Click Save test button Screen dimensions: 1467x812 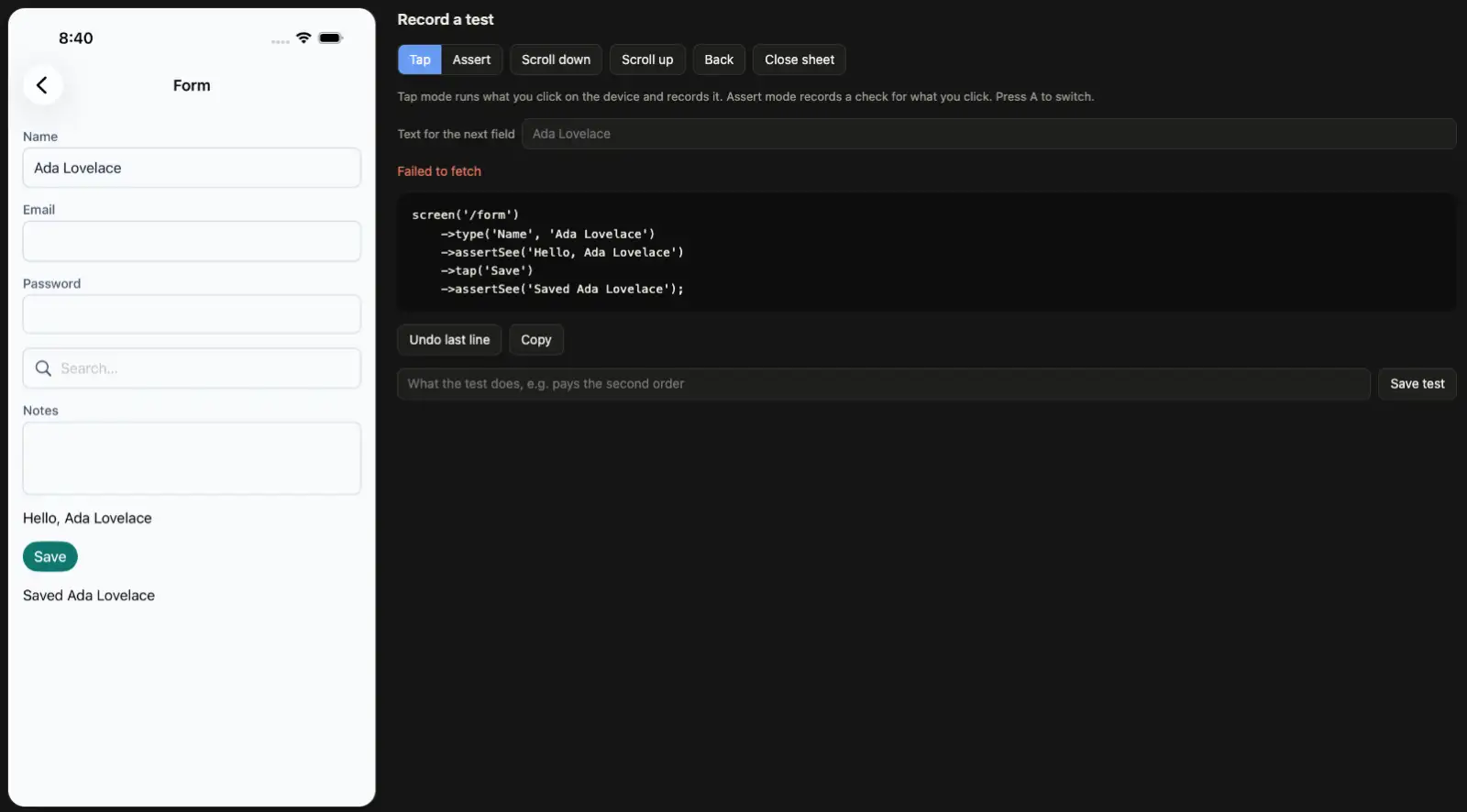pos(1417,384)
